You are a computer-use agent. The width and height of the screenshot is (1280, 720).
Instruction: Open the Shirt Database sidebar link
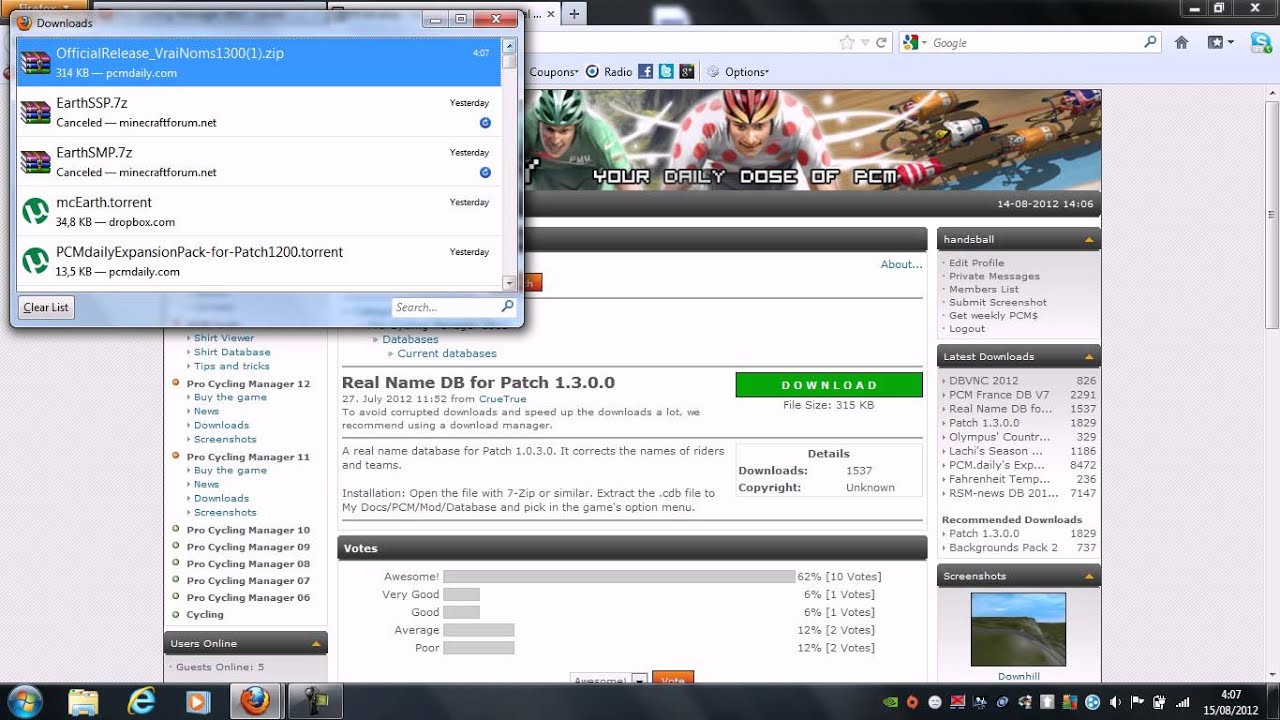pyautogui.click(x=232, y=352)
